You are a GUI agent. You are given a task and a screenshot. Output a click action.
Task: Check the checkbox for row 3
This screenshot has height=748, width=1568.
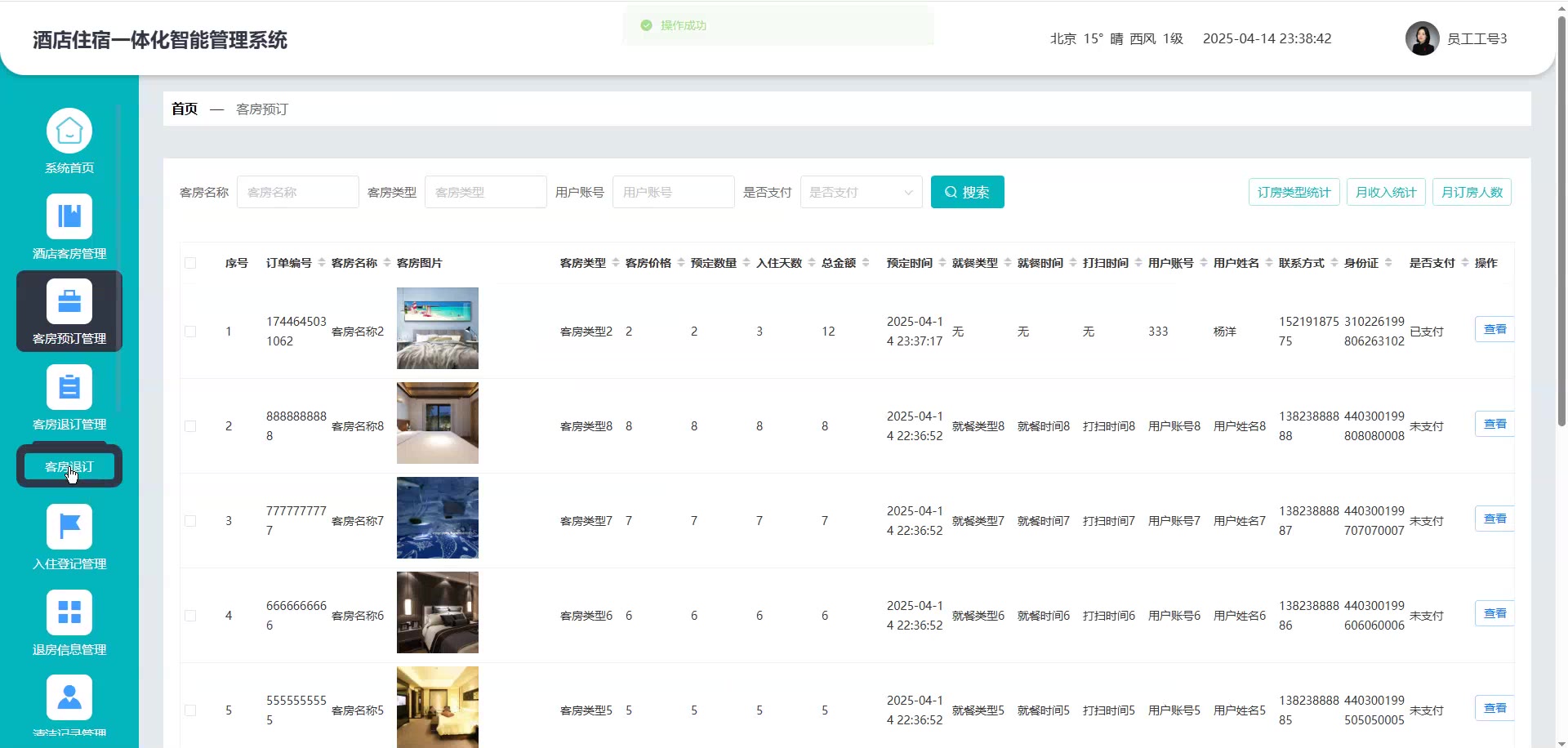coord(190,521)
